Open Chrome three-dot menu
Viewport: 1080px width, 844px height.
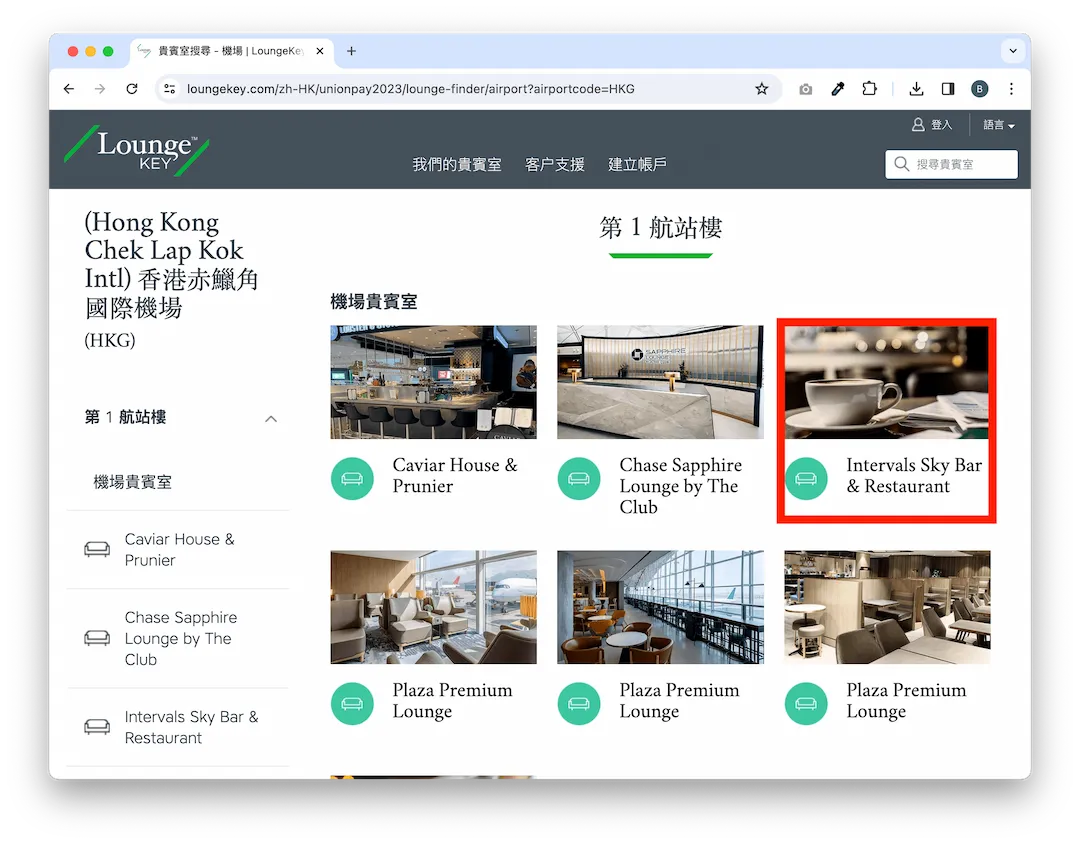pyautogui.click(x=1011, y=89)
